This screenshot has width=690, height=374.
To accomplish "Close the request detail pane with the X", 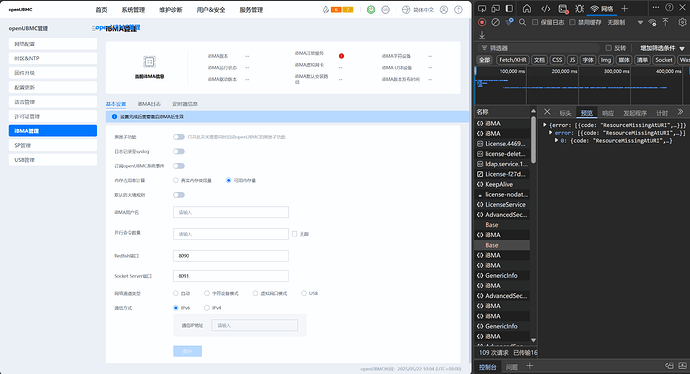I will tap(547, 112).
